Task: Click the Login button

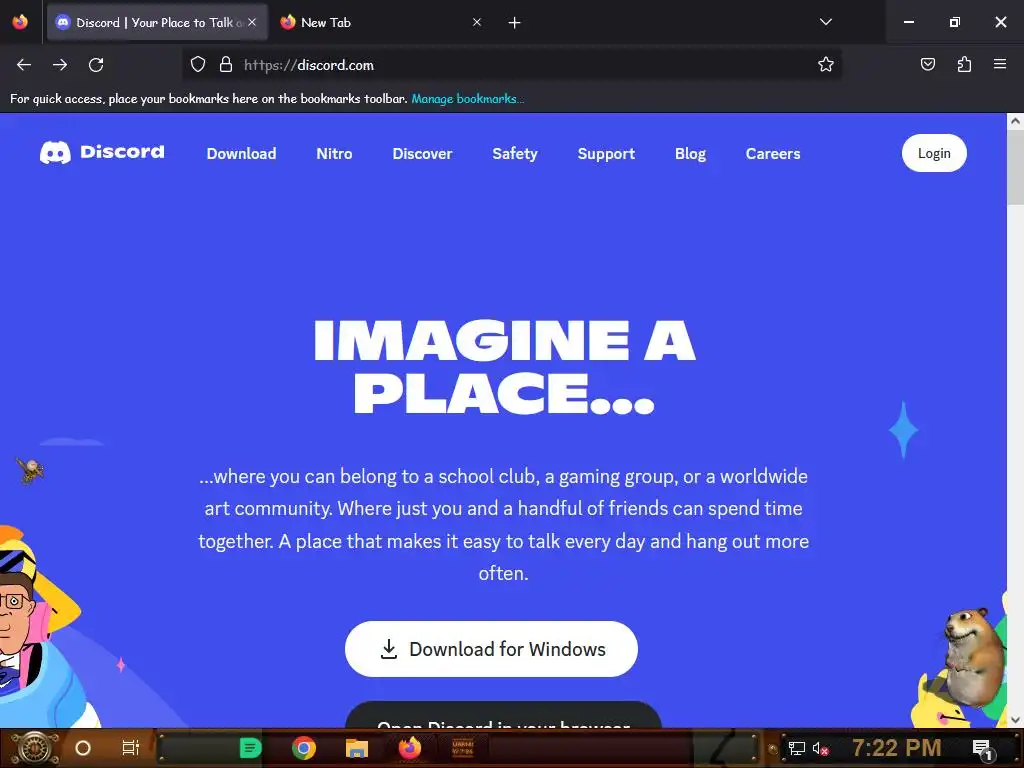Action: pyautogui.click(x=934, y=153)
